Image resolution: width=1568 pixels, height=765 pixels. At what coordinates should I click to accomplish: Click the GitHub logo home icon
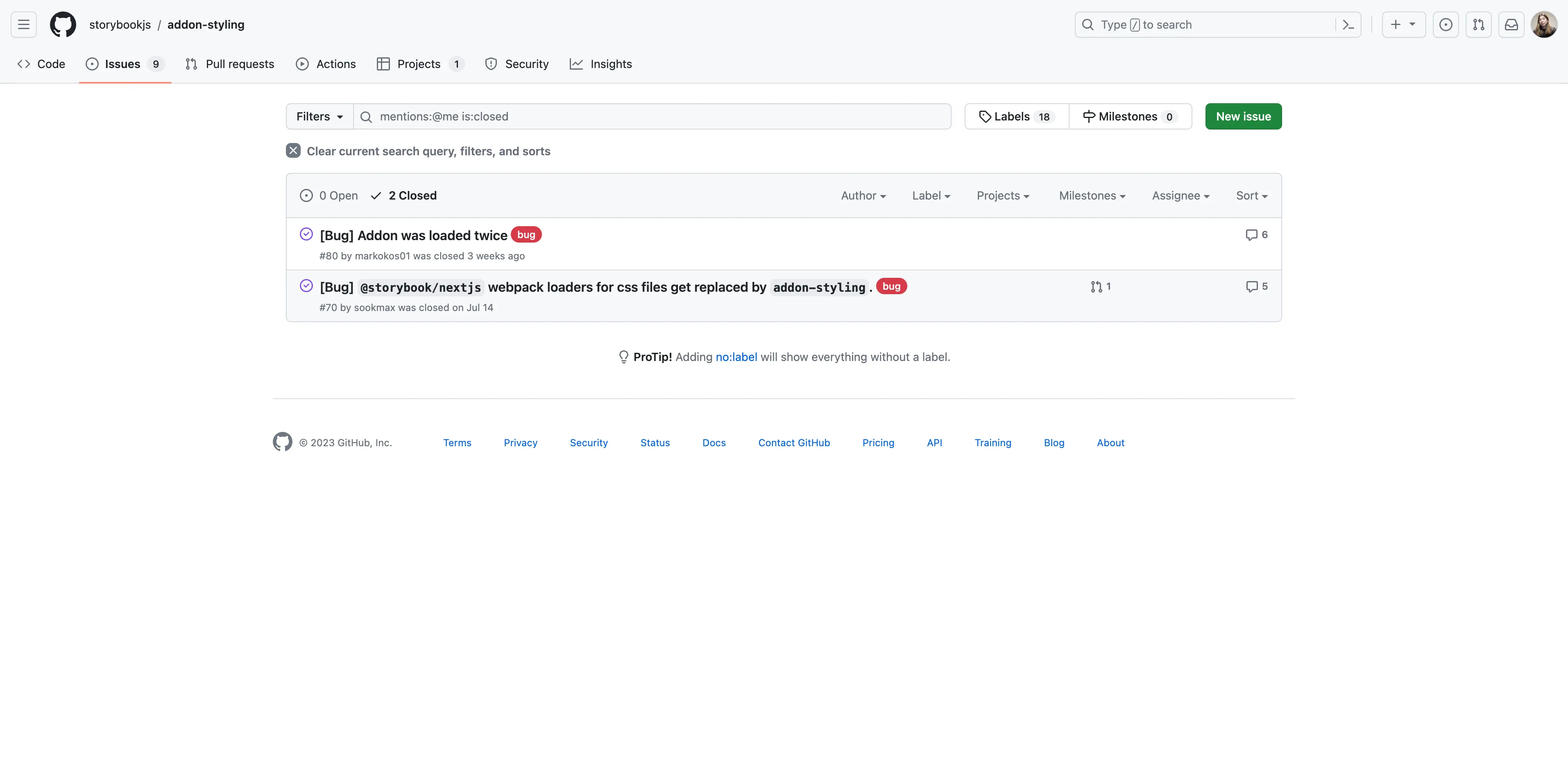click(x=63, y=24)
